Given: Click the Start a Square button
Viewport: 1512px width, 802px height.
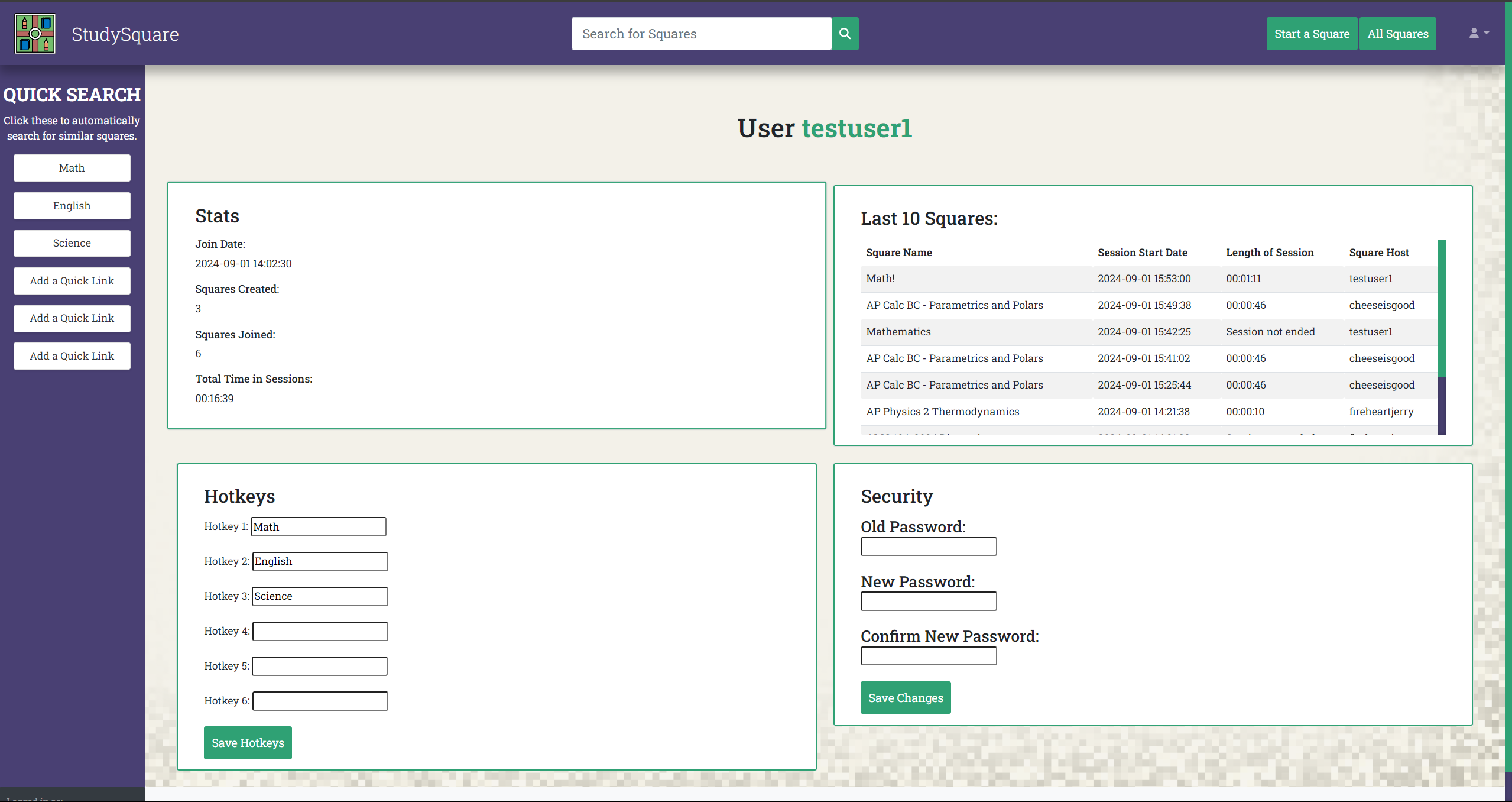Looking at the screenshot, I should point(1311,34).
